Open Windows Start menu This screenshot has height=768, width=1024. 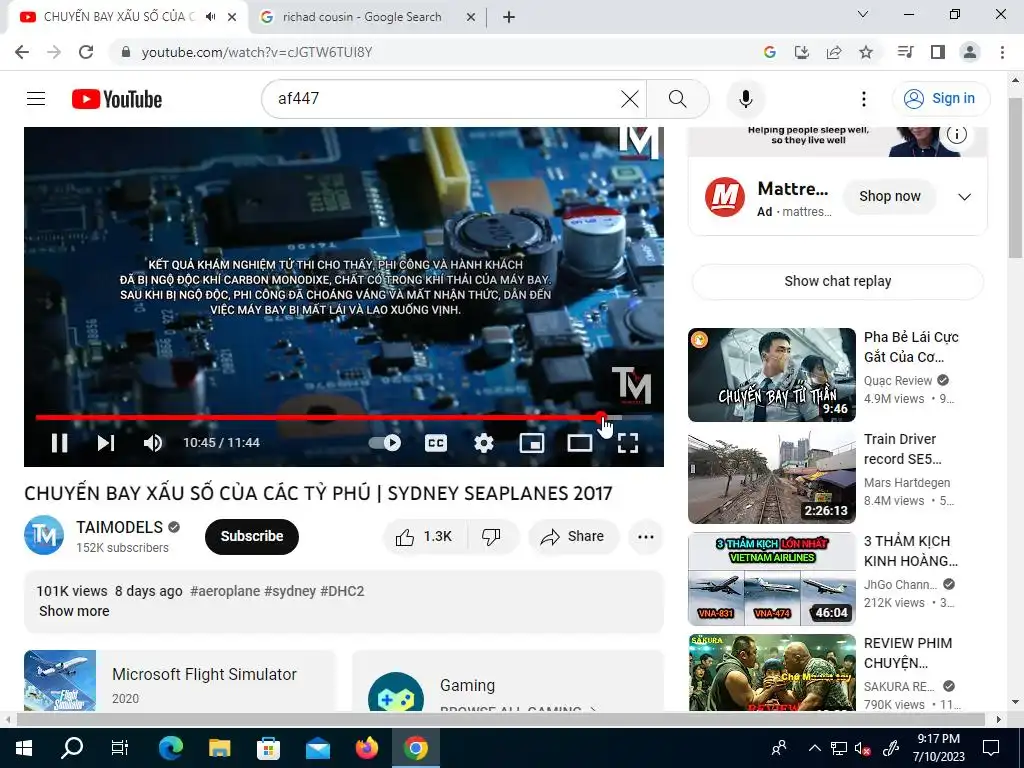[x=24, y=748]
